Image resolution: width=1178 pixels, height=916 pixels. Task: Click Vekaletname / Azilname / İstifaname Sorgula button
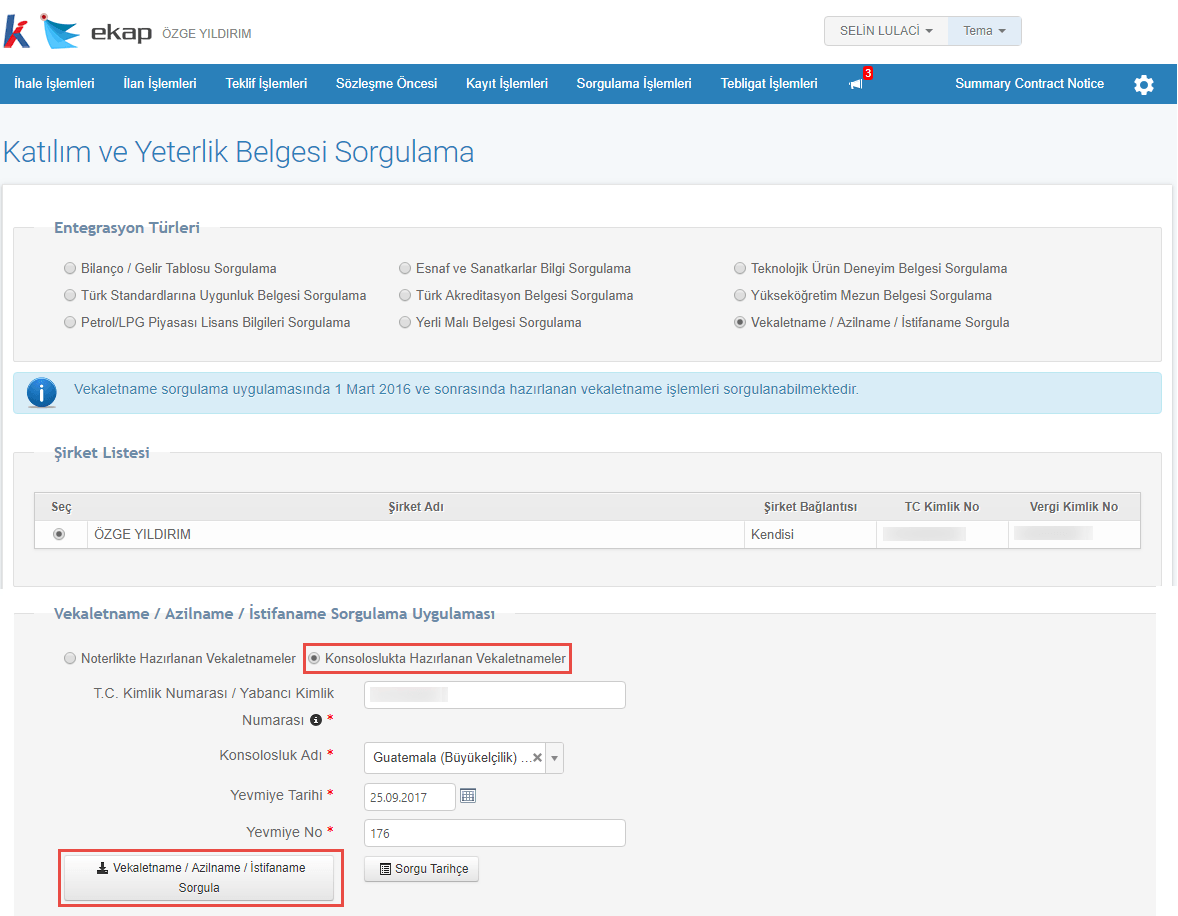pyautogui.click(x=199, y=878)
